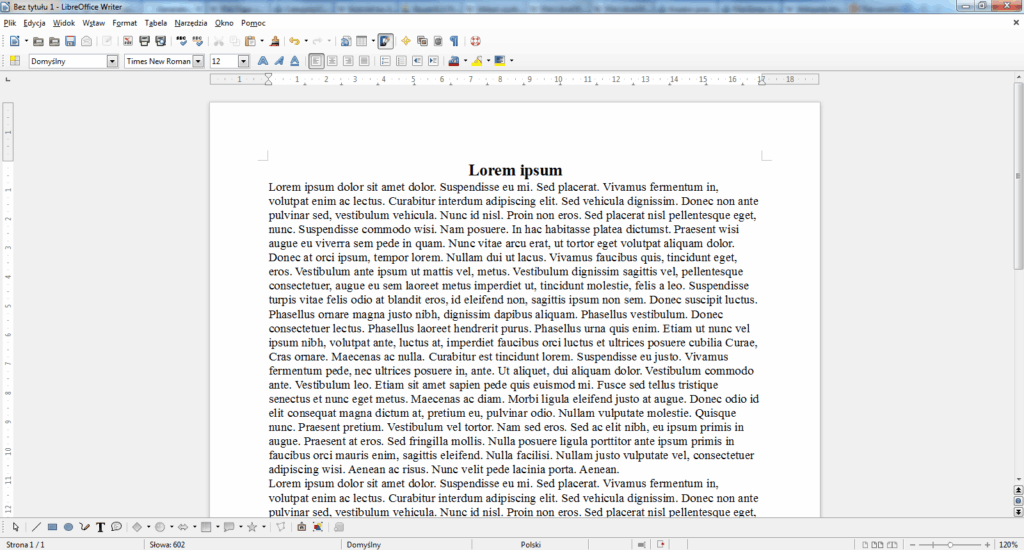Pick the Select arrow tool in Drawing toolbar
This screenshot has width=1024, height=550.
coord(16,527)
